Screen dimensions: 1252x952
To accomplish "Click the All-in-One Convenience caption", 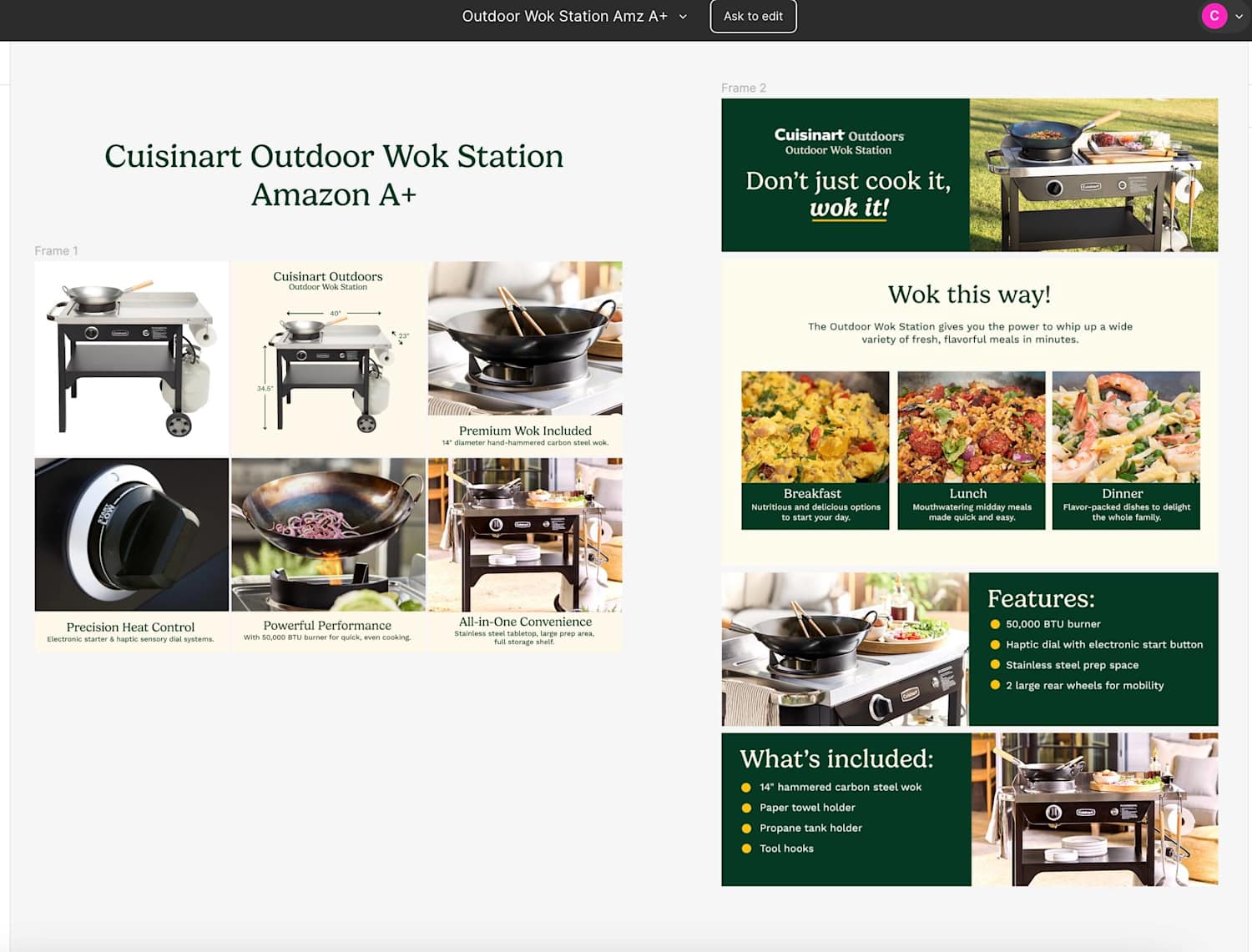I will [x=525, y=622].
